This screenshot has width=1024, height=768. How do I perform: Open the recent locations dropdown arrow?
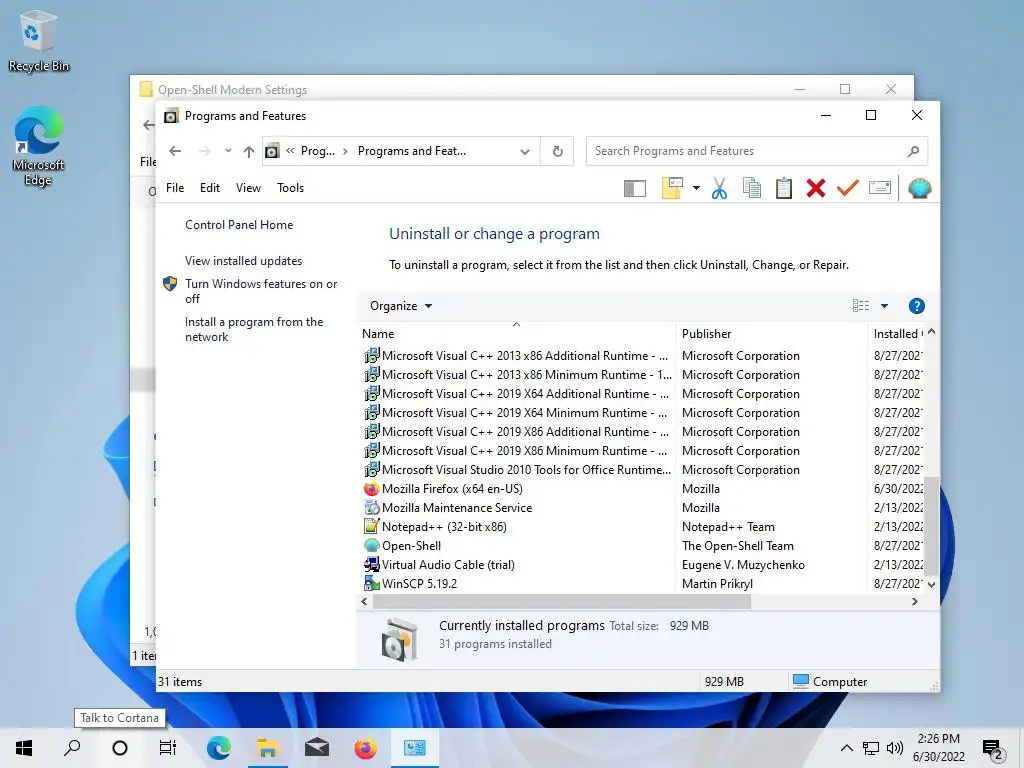[228, 151]
